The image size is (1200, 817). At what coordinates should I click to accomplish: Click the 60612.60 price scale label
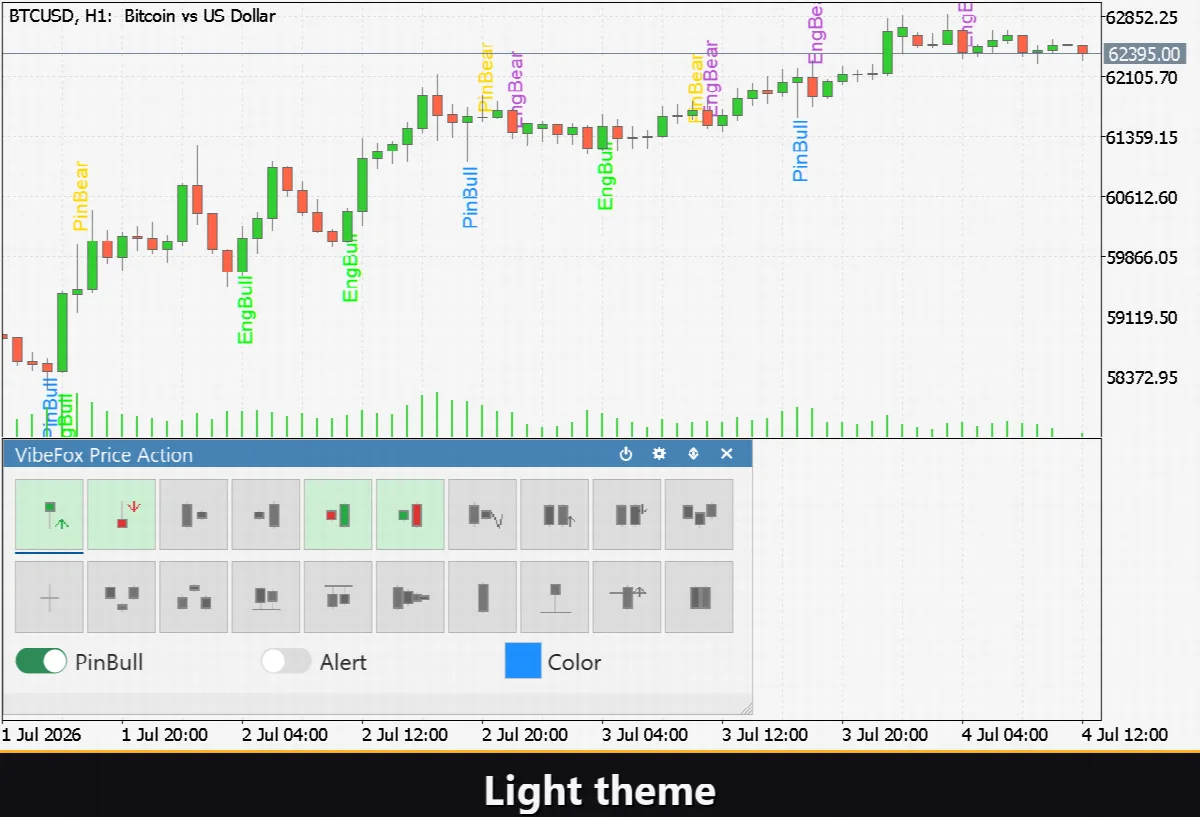(1142, 198)
